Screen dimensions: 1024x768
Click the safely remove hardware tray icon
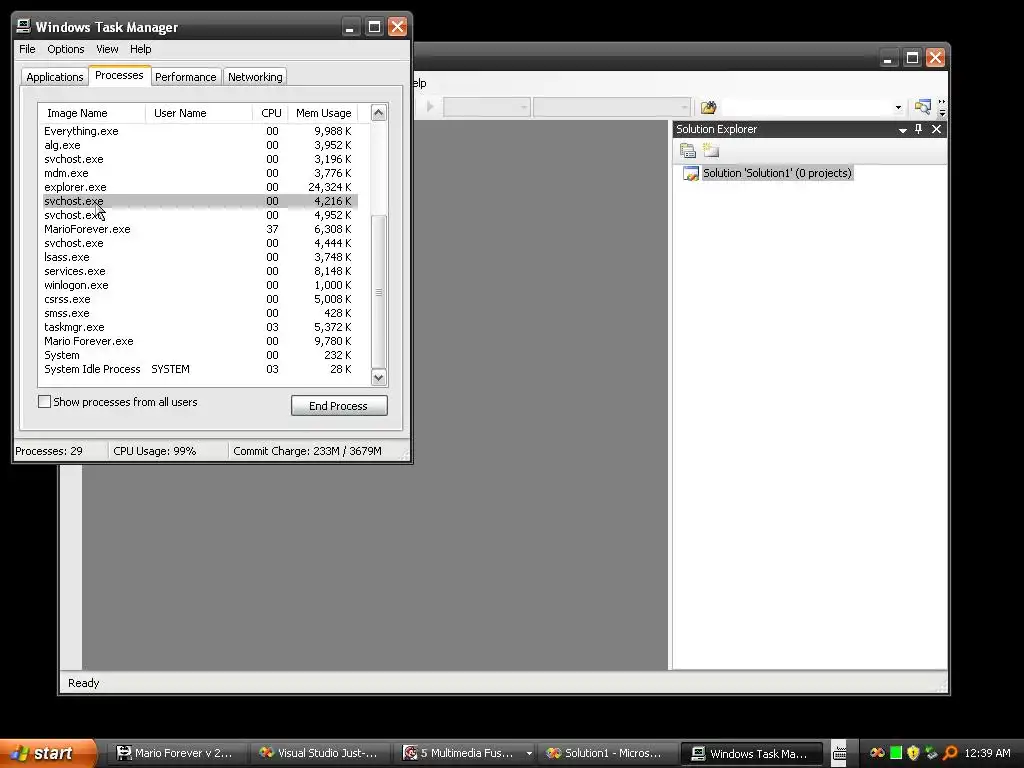coord(931,753)
